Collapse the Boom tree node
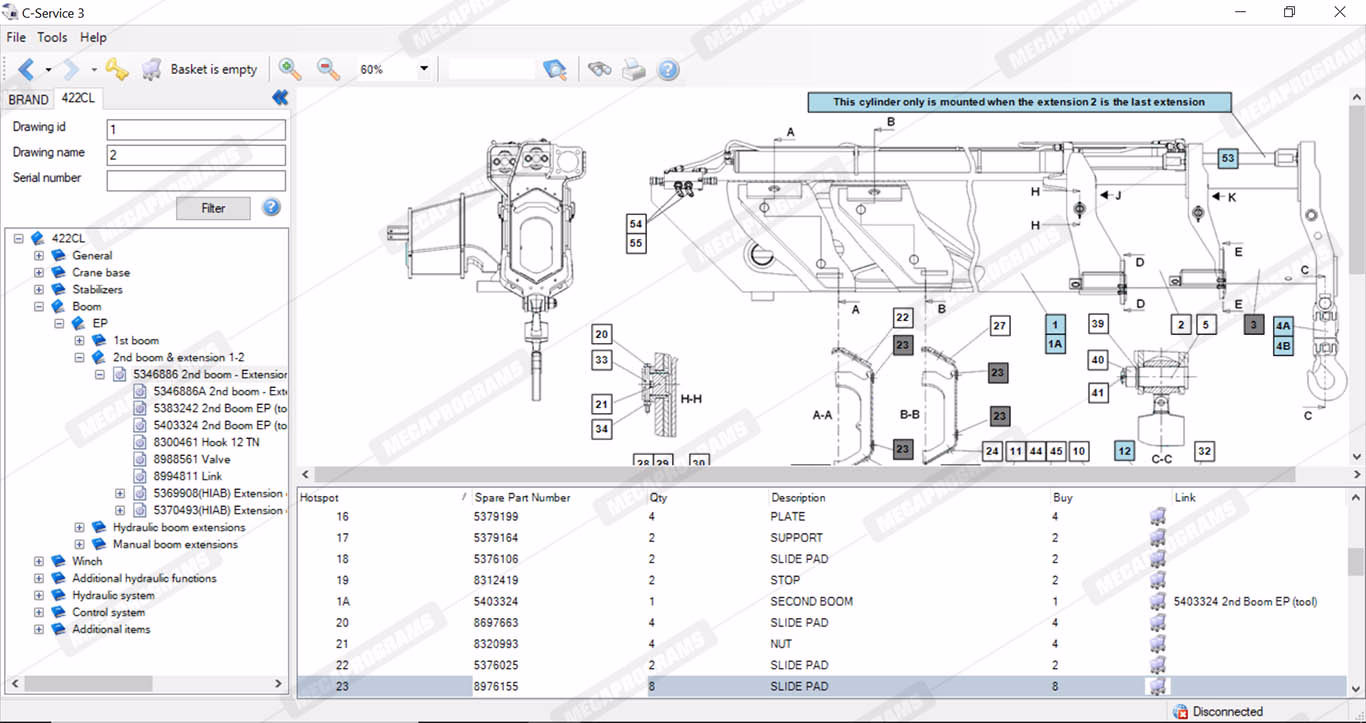This screenshot has width=1366, height=723. [39, 306]
